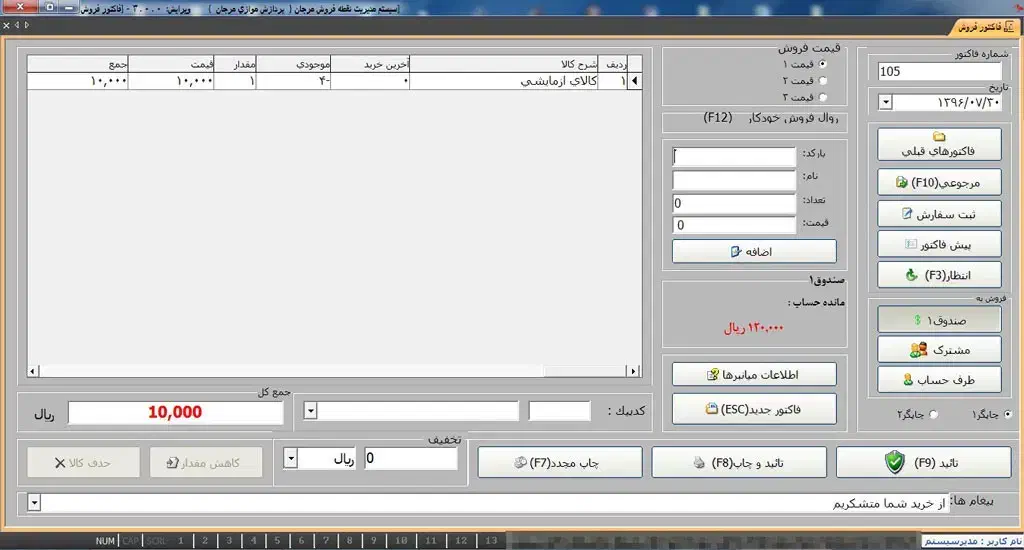Confirm invoice with green shield تائید (F9)
This screenshot has height=550, width=1024.
pyautogui.click(x=923, y=462)
